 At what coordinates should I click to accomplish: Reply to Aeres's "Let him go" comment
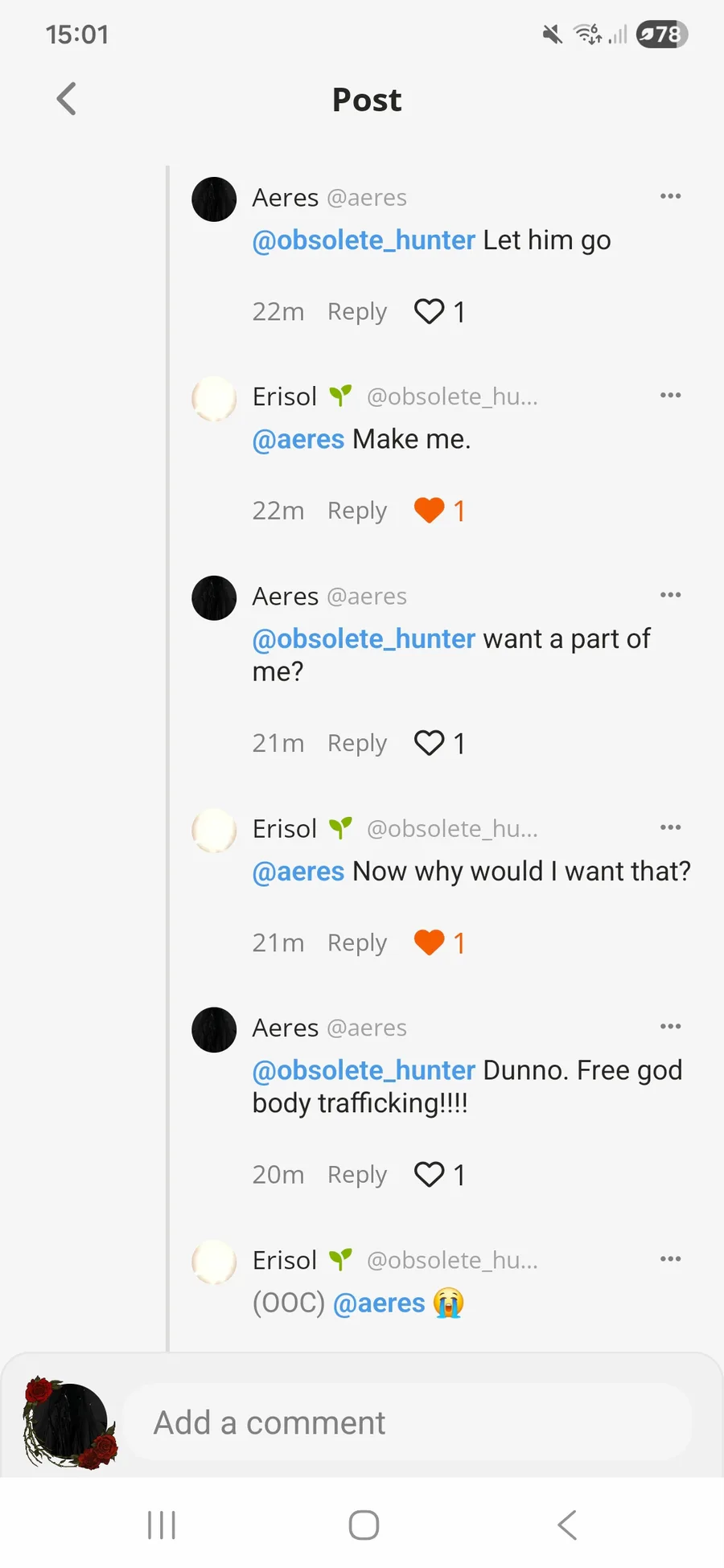coord(356,312)
